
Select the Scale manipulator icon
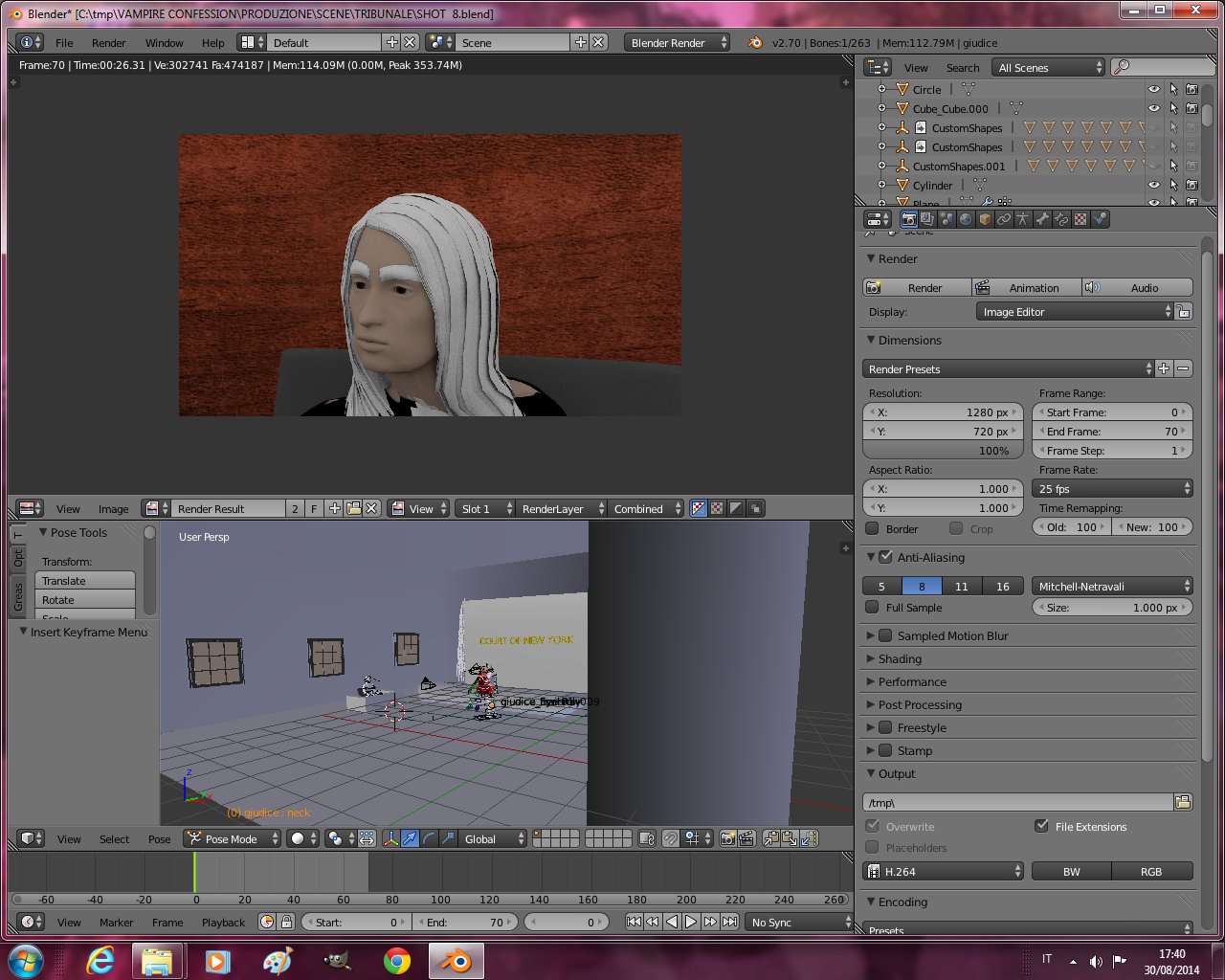(x=448, y=838)
